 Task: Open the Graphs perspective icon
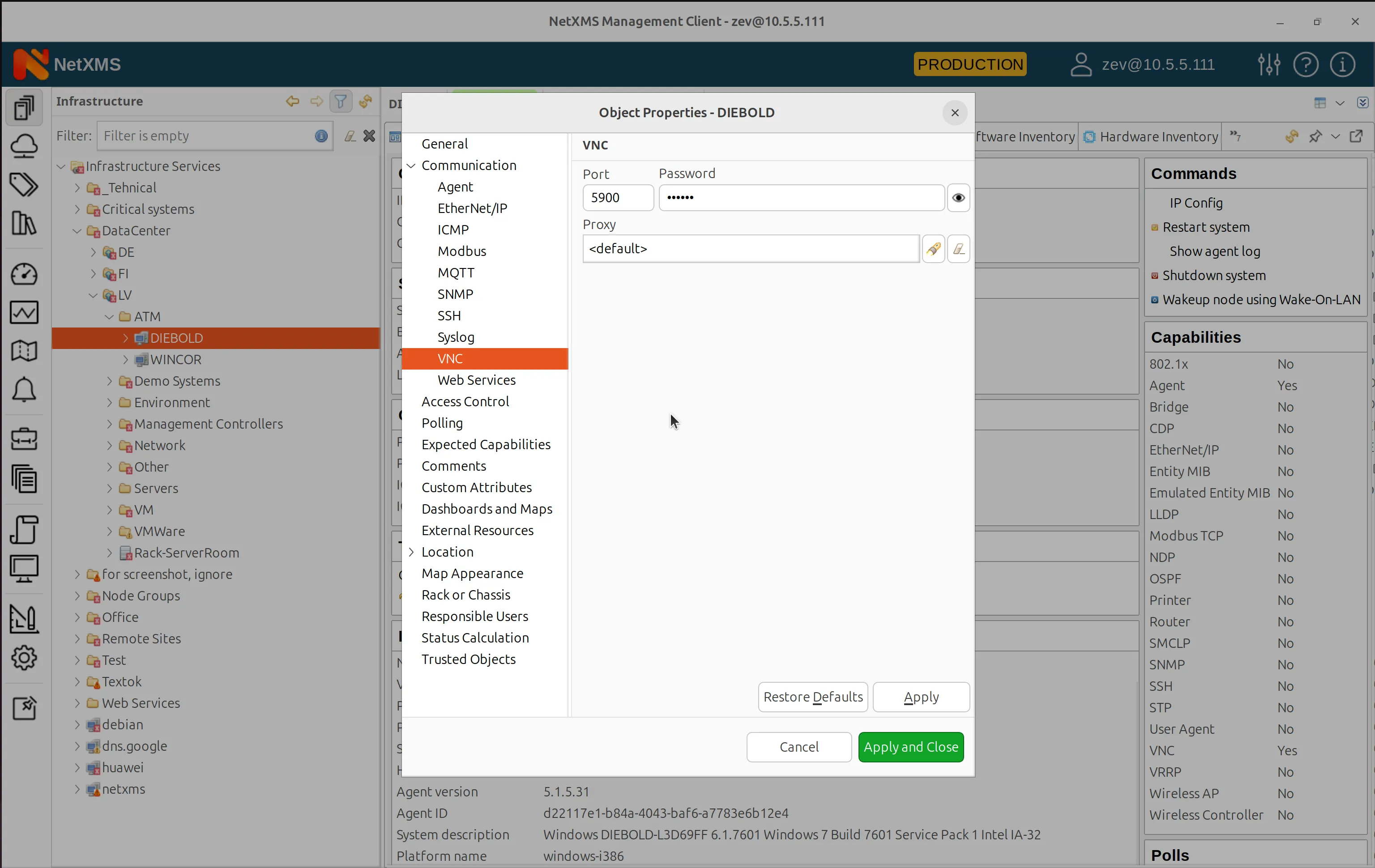pos(24,312)
